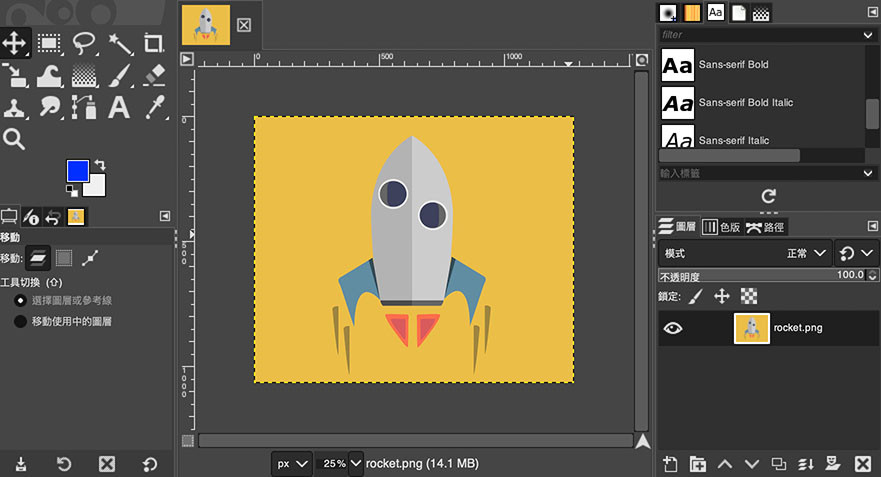Choose the Color Picker eyedropper tool
The height and width of the screenshot is (477, 881).
pyautogui.click(x=153, y=106)
